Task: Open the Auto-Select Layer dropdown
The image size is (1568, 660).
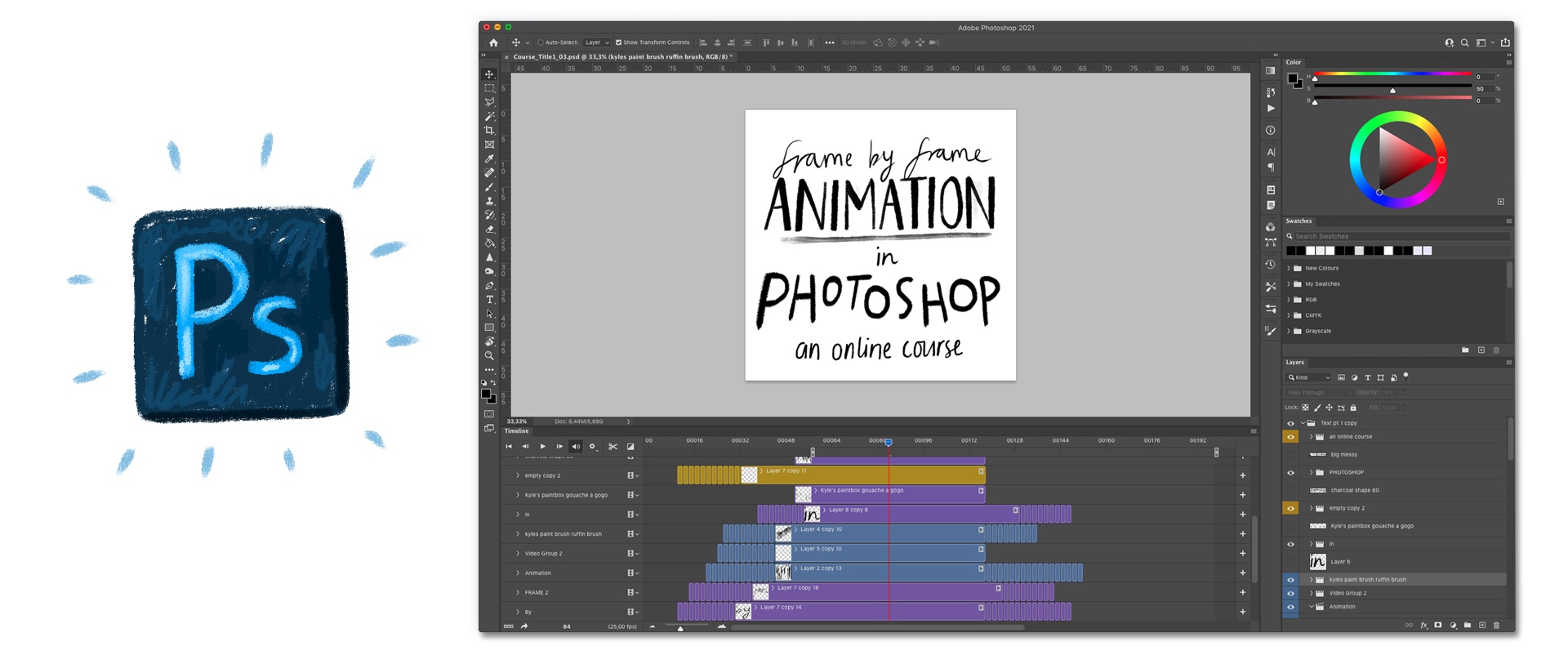Action: (597, 42)
